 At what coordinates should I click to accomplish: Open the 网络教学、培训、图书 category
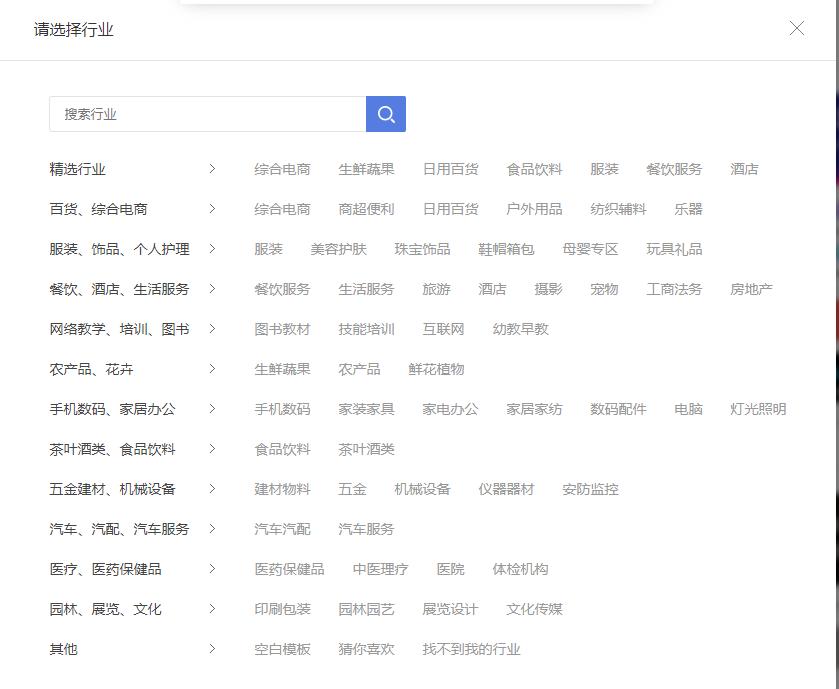click(x=117, y=329)
